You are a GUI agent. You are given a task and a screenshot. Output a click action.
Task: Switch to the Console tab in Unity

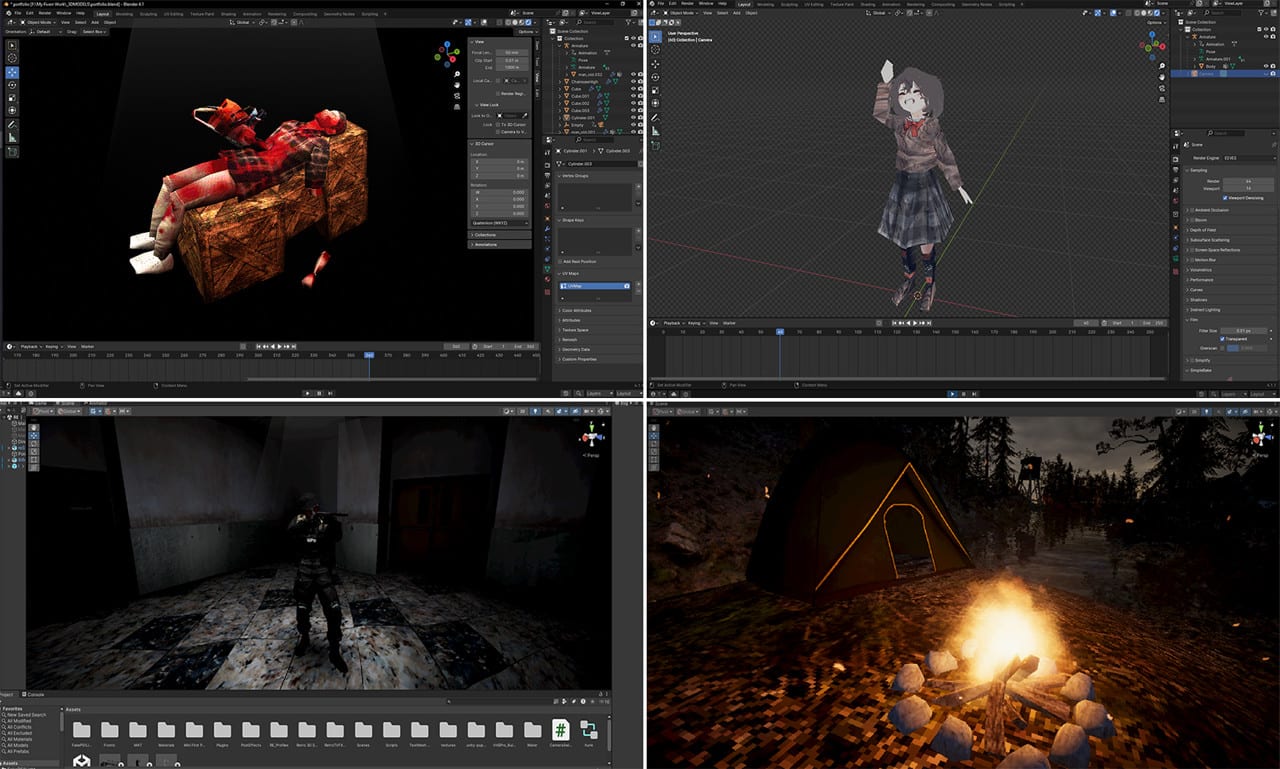pyautogui.click(x=35, y=694)
